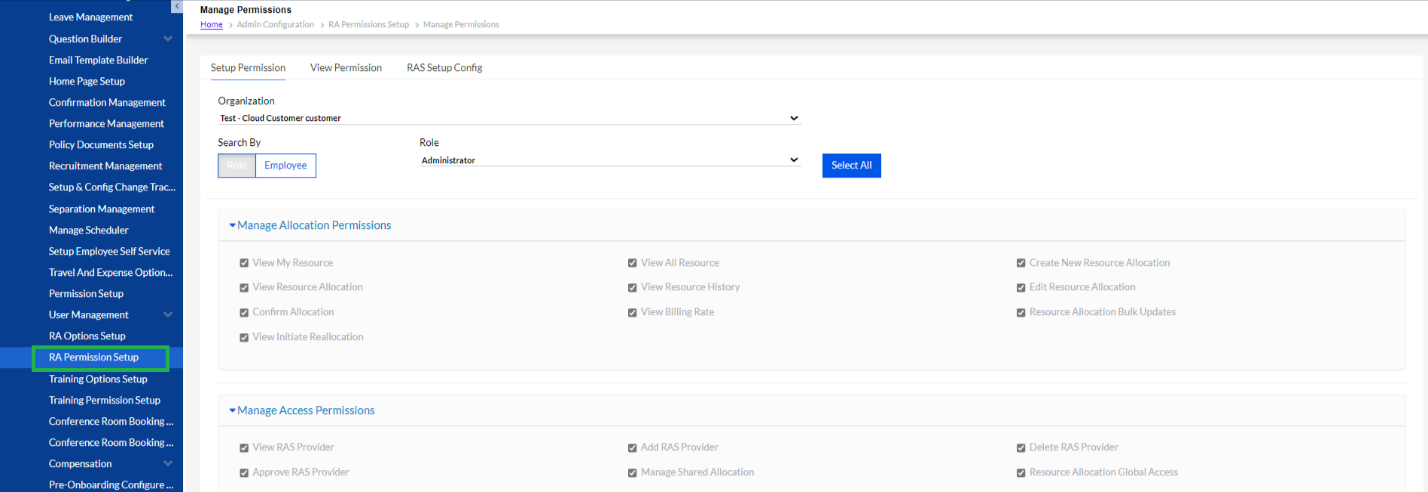Switch to the View Permission tab
The image size is (1428, 492).
coord(346,68)
